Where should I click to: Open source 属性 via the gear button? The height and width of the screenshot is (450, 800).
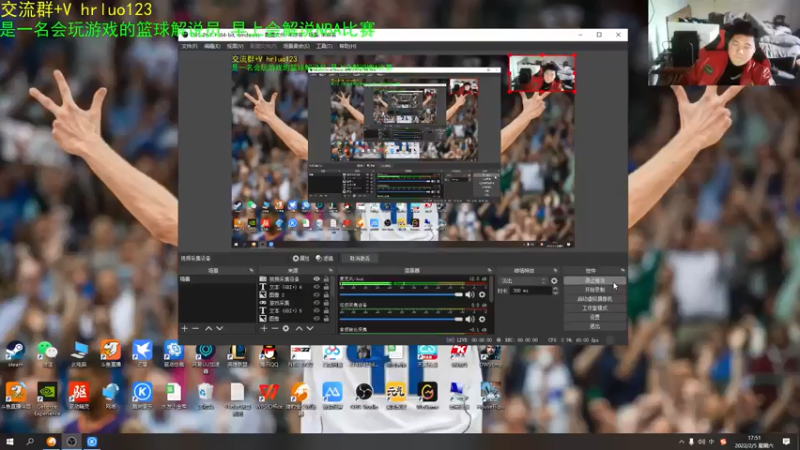click(301, 259)
